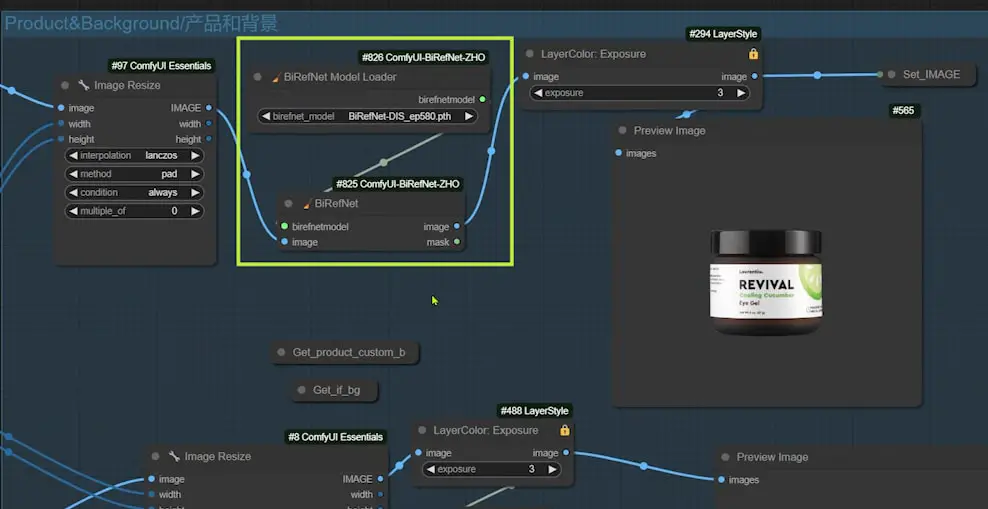This screenshot has width=988, height=509.
Task: Increase exposure on #488 with right arrow
Action: pyautogui.click(x=552, y=469)
